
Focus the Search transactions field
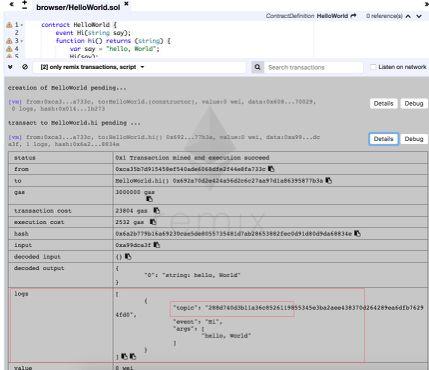(313, 67)
